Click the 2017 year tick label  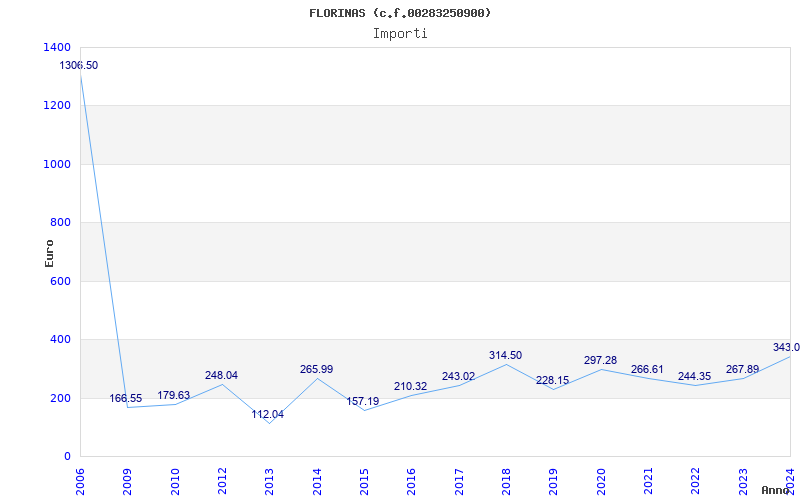[x=459, y=482]
